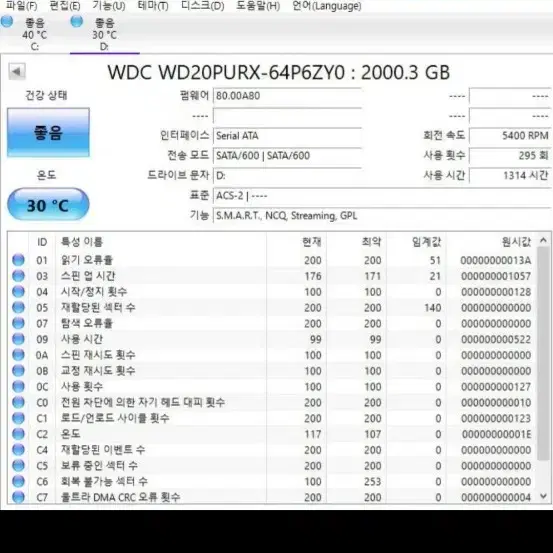The height and width of the screenshot is (553, 553).
Task: Click the status orb for C6 회복 불가능 섹터 수
Action: [18, 481]
